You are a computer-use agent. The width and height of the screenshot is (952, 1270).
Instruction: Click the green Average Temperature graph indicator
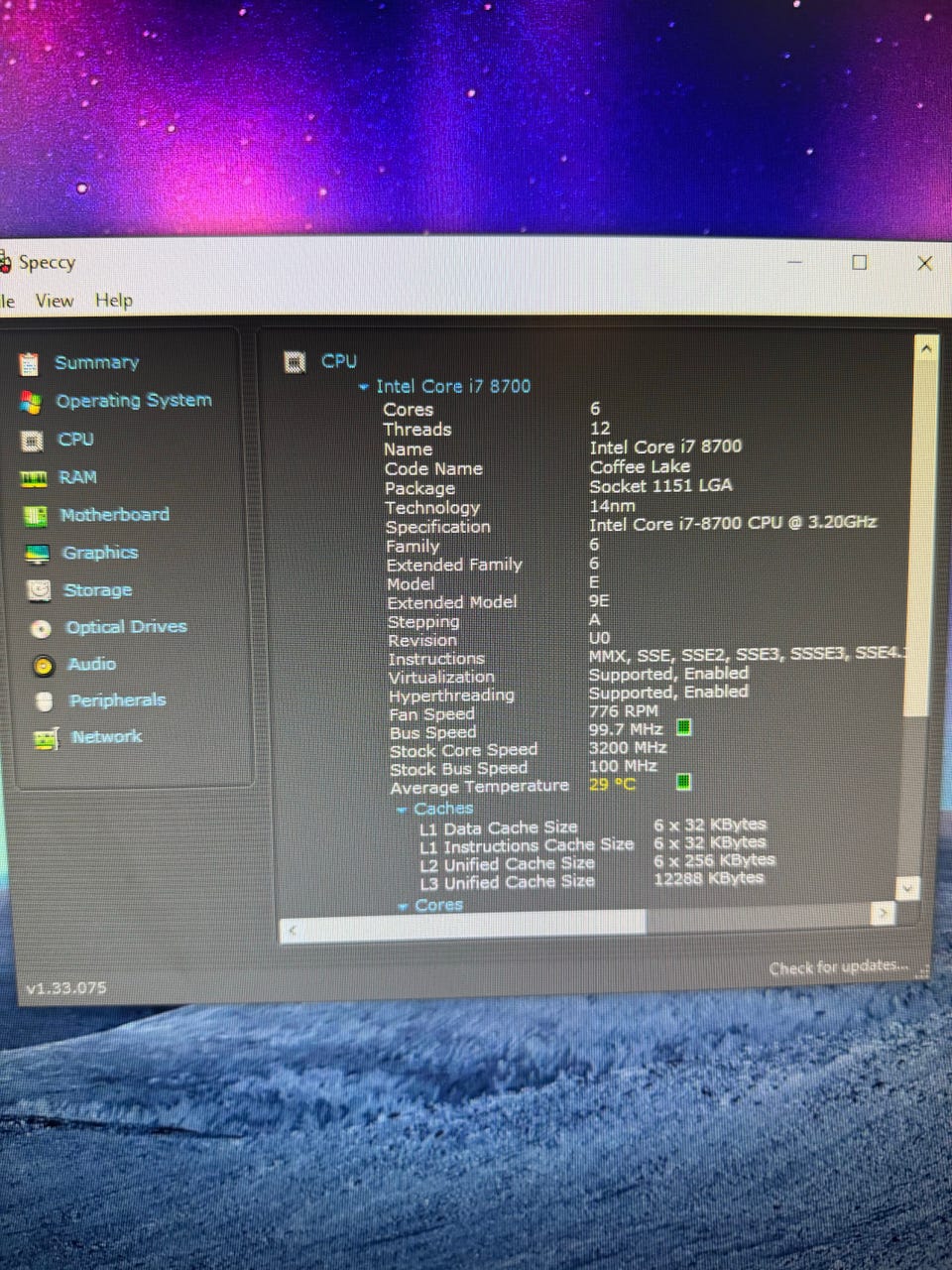point(683,782)
